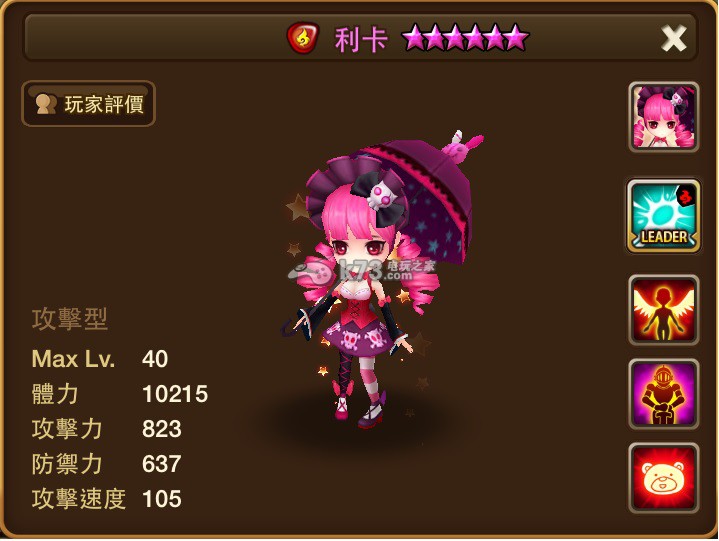
Task: Click the fire attribute emblem
Action: (x=303, y=38)
